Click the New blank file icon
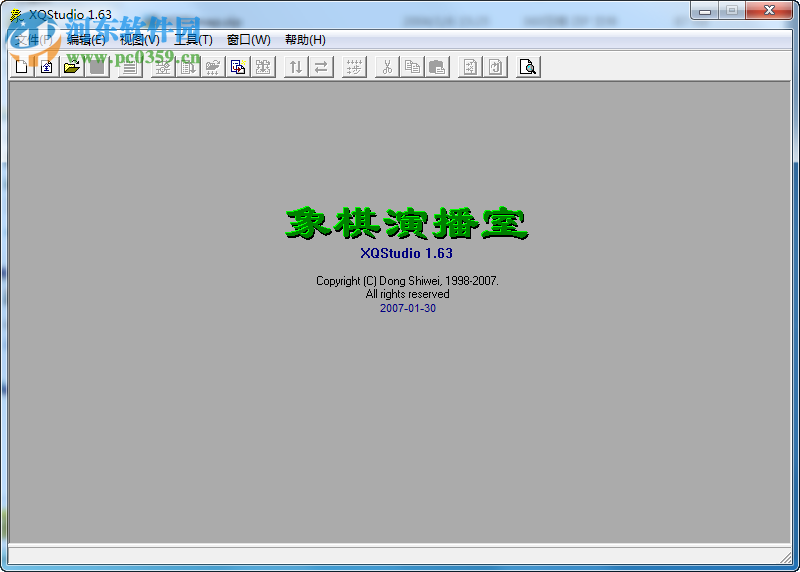 tap(22, 67)
